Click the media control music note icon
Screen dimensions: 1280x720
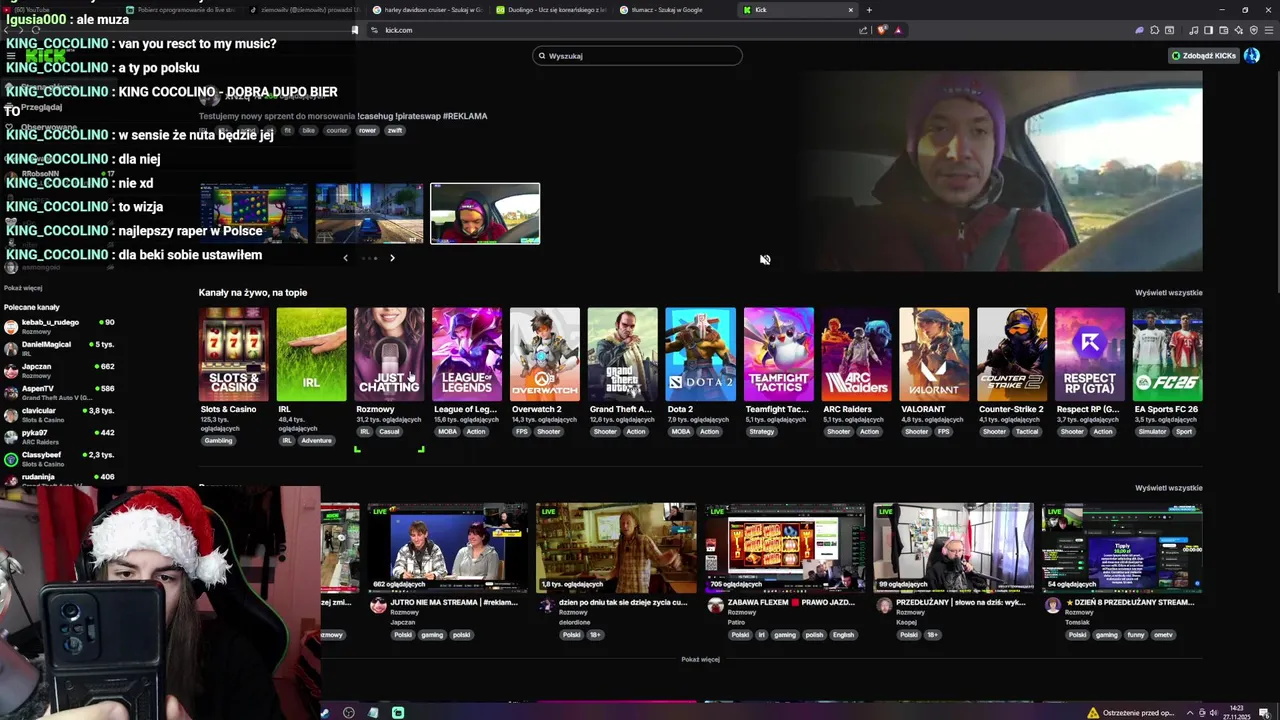(1194, 30)
